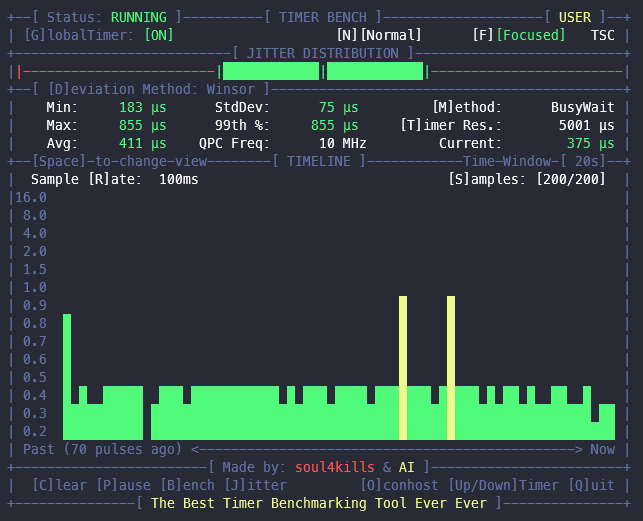Click the [B]ench command
The width and height of the screenshot is (643, 521).
[x=188, y=485]
